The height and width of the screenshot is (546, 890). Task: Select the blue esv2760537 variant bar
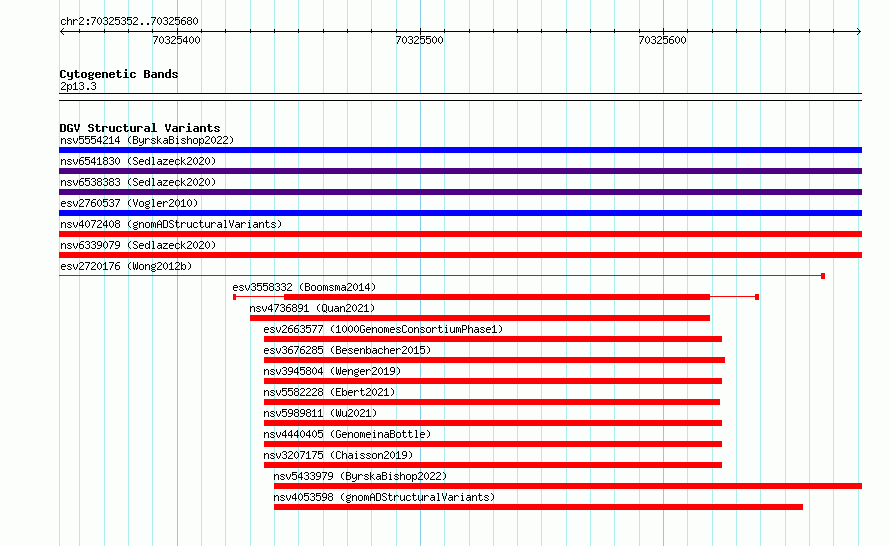[460, 213]
